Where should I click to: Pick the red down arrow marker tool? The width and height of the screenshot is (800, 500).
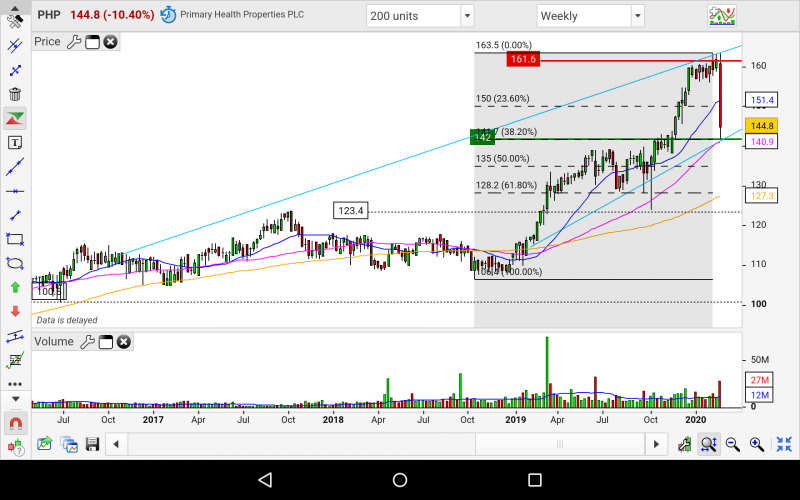tap(15, 311)
